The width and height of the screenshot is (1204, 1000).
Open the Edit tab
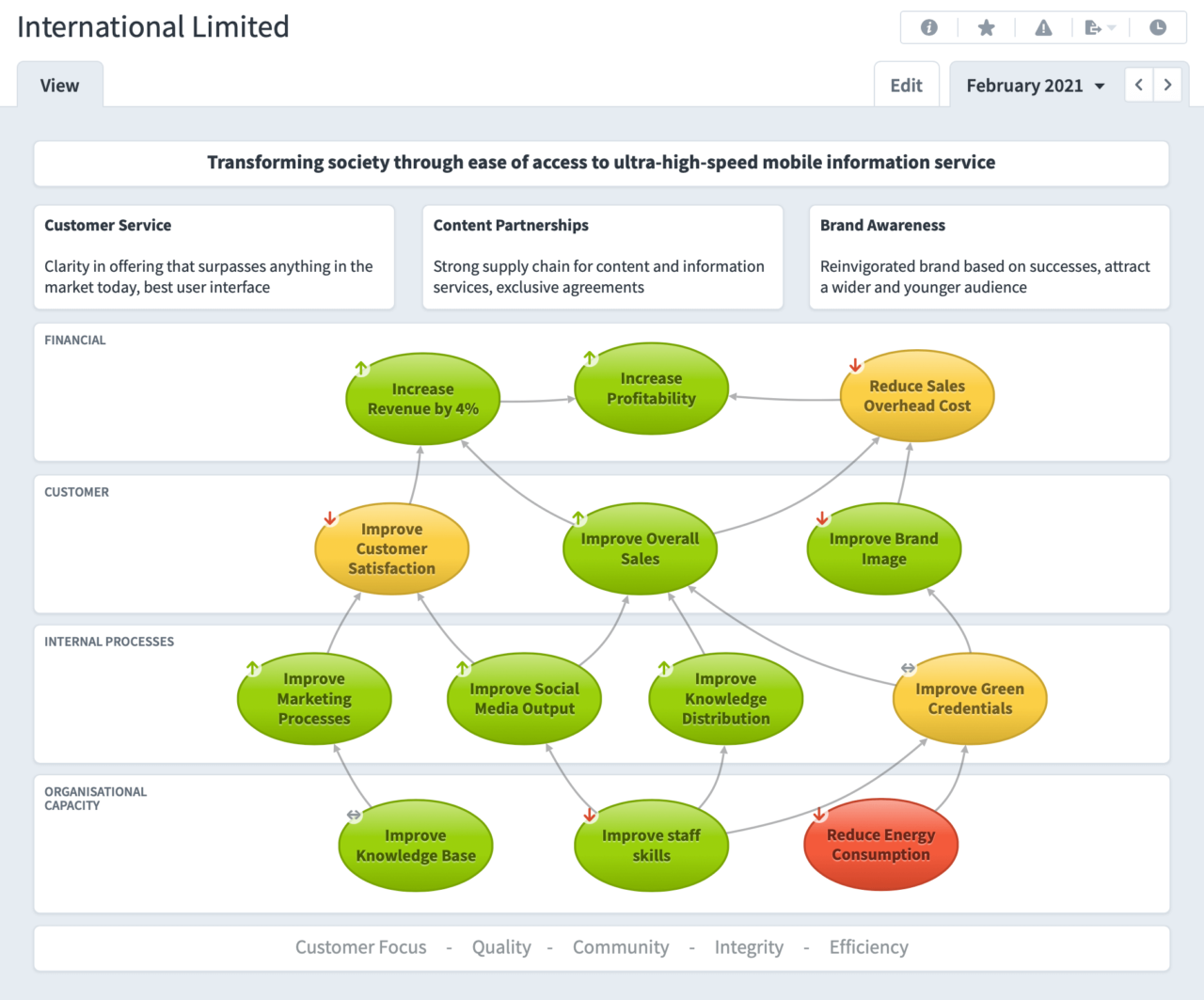(906, 85)
